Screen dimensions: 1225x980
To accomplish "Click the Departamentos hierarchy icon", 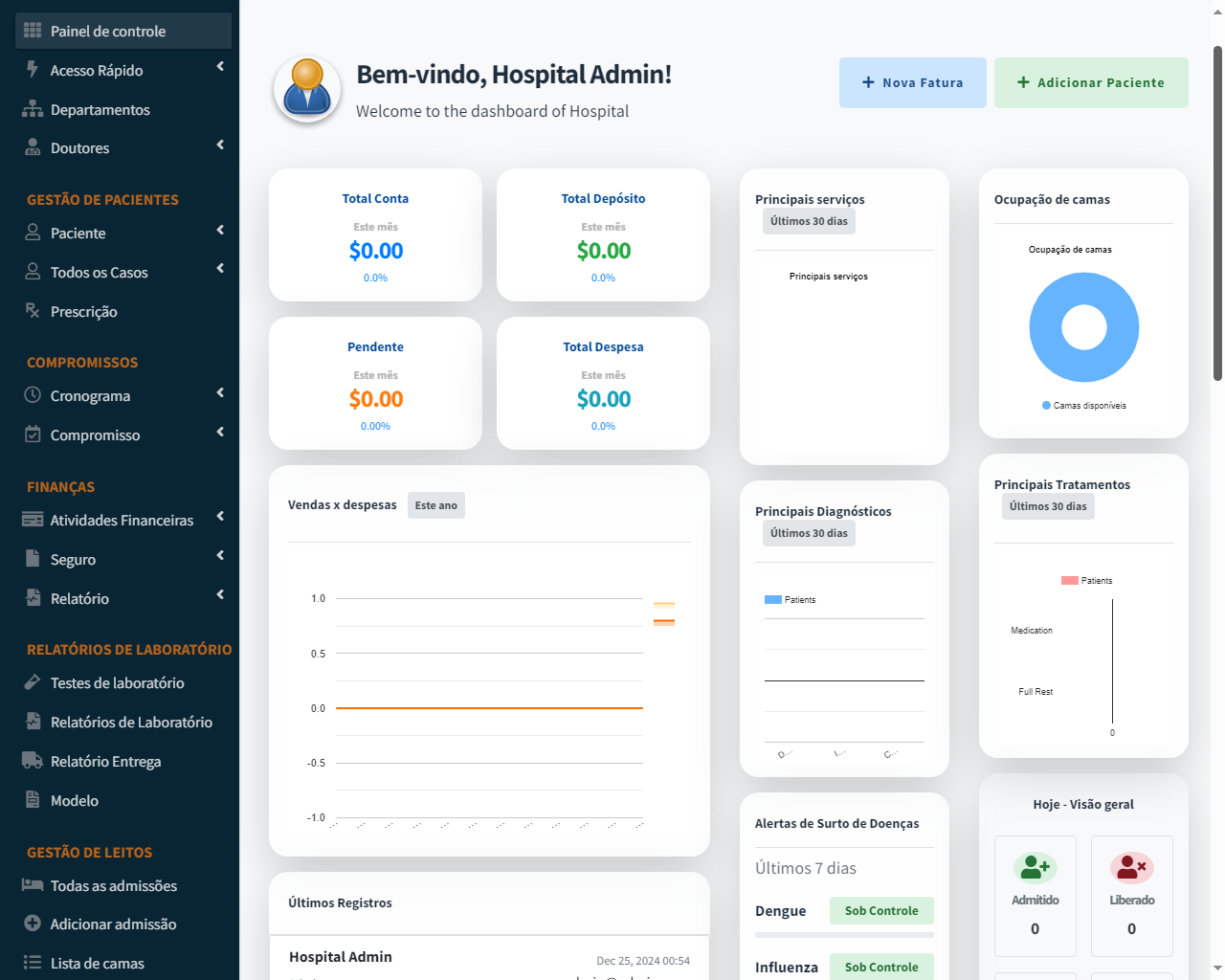I will pos(33,109).
